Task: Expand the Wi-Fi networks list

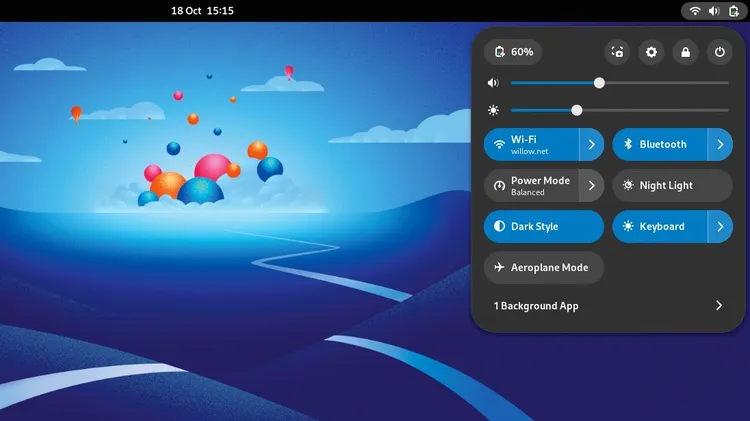Action: pyautogui.click(x=592, y=144)
